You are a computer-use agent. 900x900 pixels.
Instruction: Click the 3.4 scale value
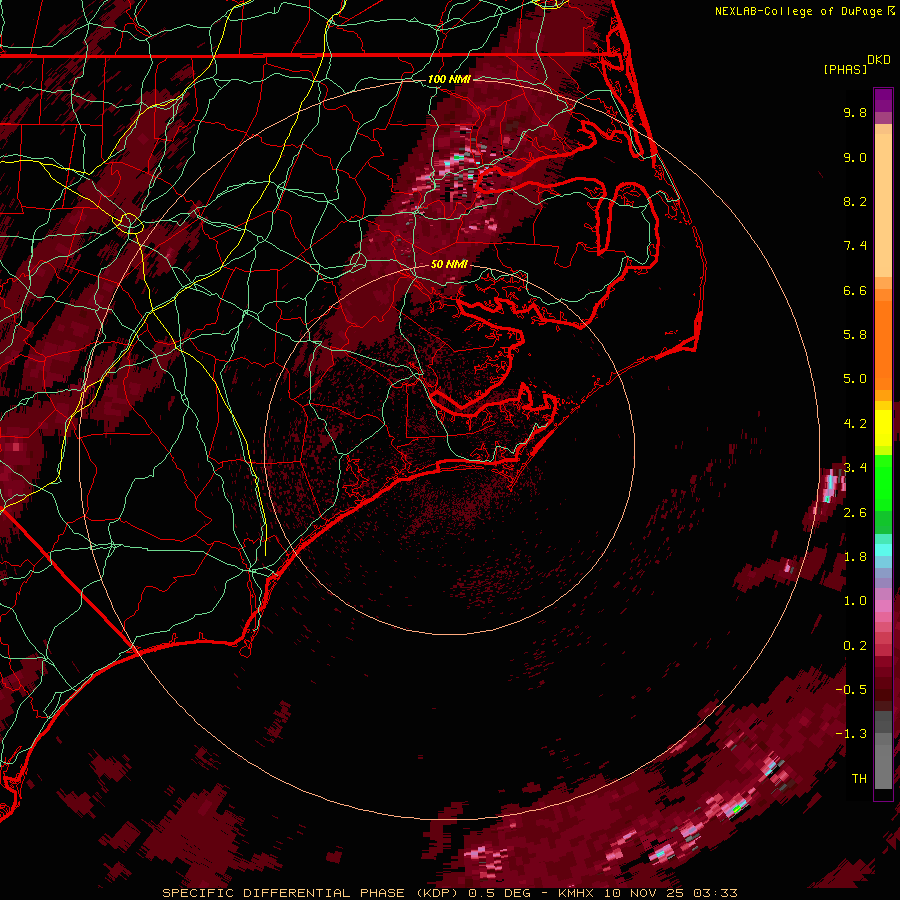[855, 468]
